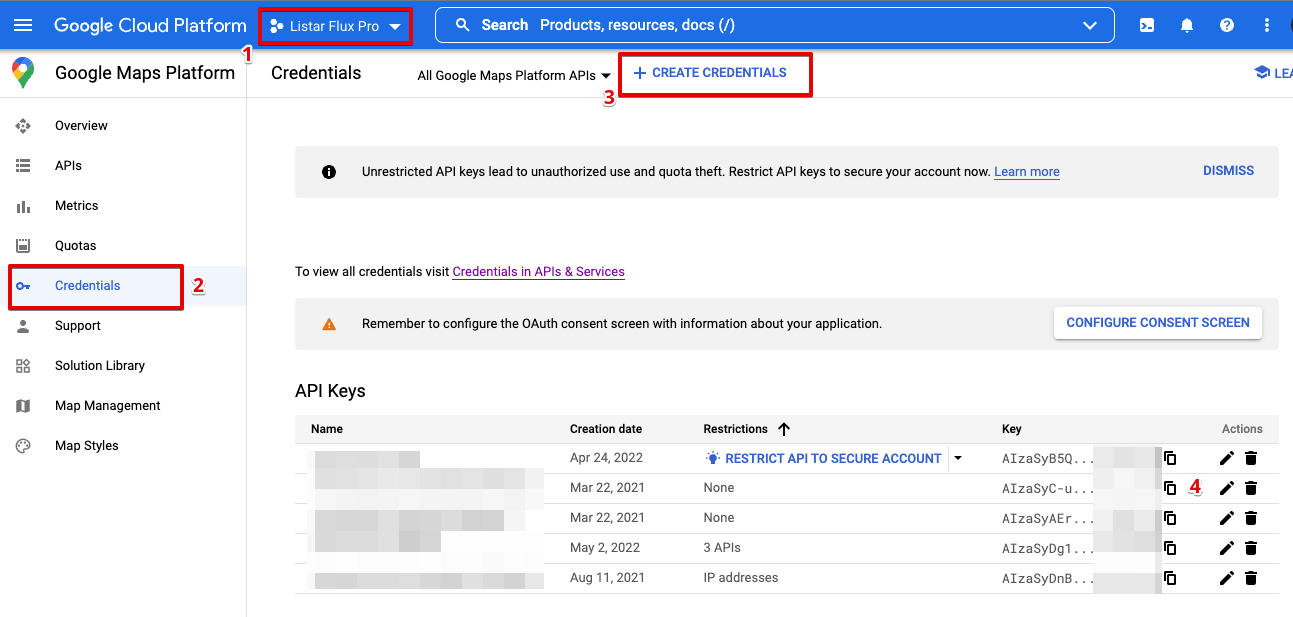Select the 'Mar 22, 2021' date beside AIzaSyC-u

tap(607, 488)
